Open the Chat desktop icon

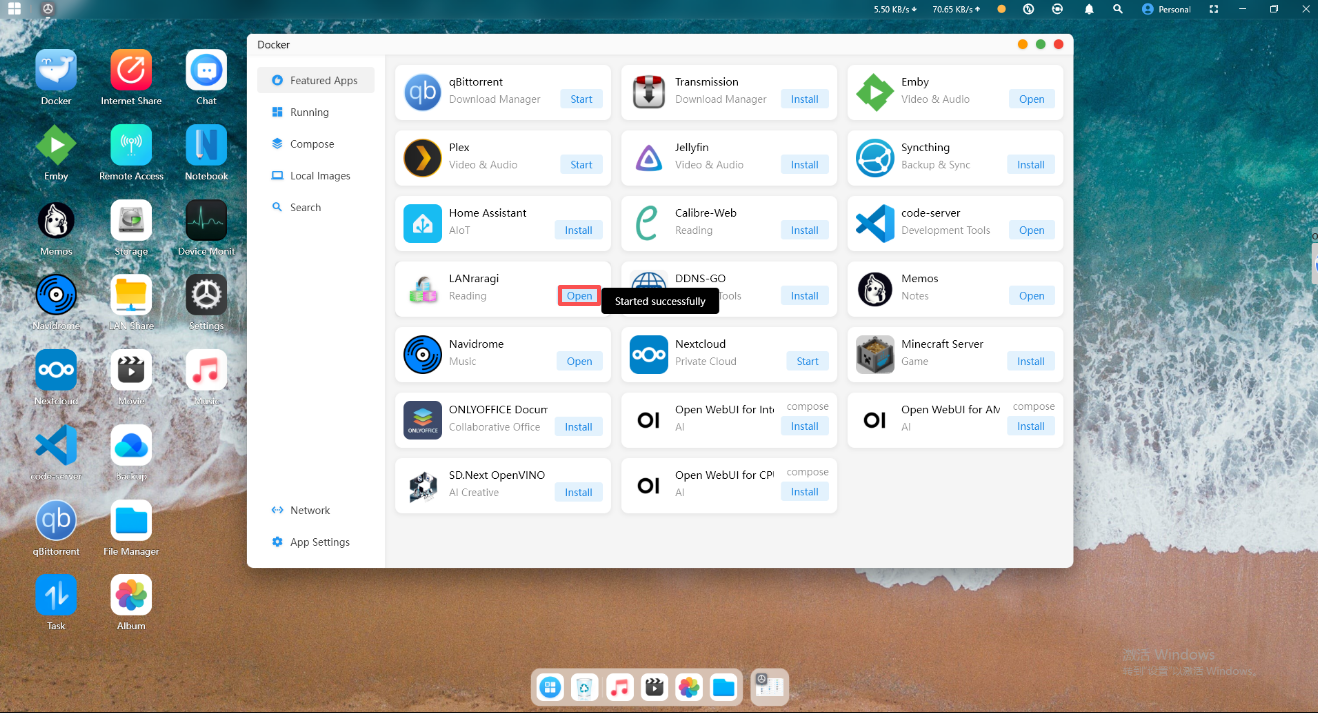(x=206, y=70)
